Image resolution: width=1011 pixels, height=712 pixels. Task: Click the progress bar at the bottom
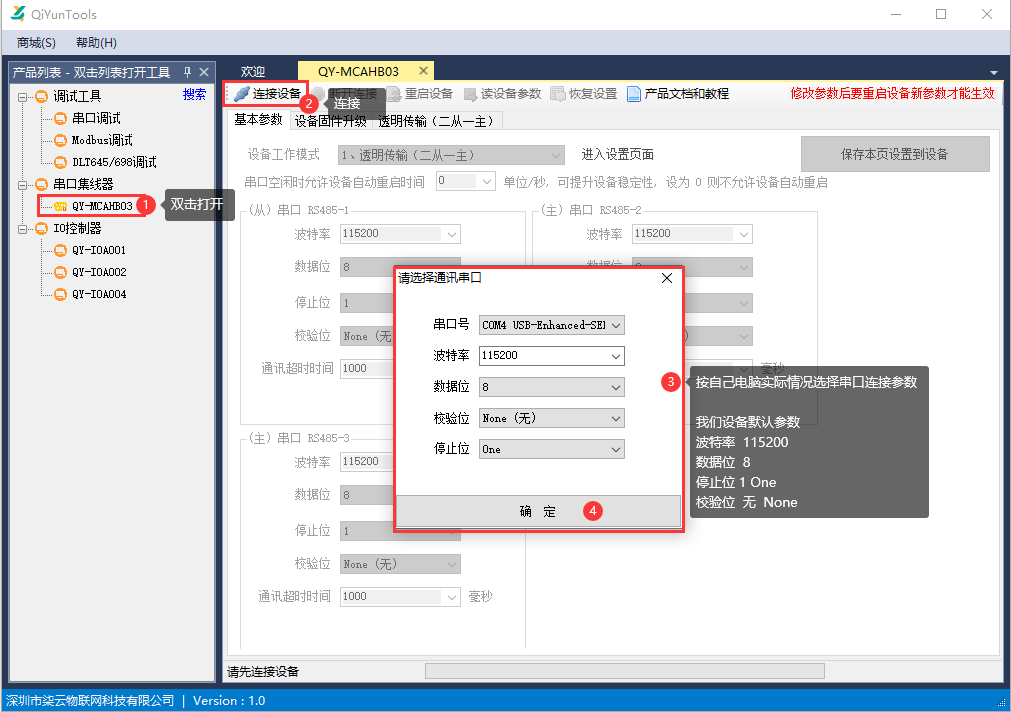click(625, 670)
